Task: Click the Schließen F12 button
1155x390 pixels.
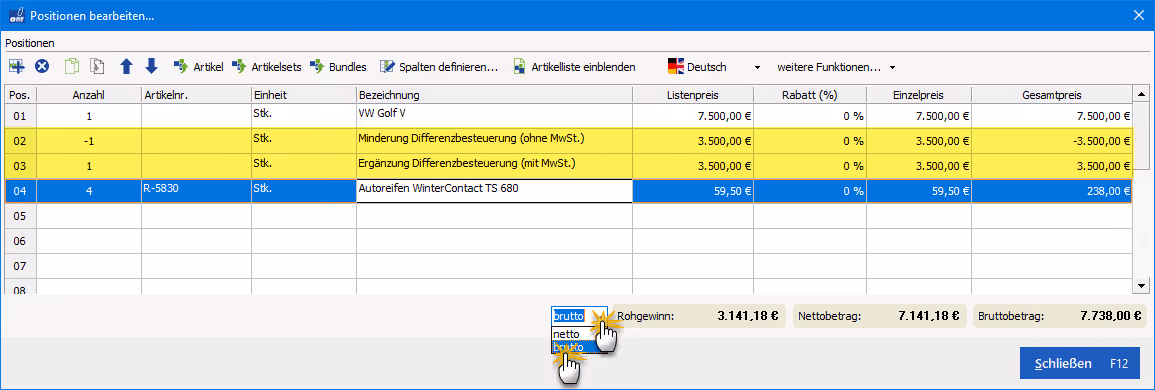Action: click(x=1080, y=363)
